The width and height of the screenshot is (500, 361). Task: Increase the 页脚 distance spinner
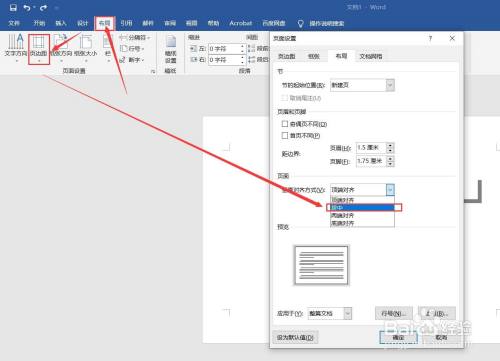click(390, 158)
